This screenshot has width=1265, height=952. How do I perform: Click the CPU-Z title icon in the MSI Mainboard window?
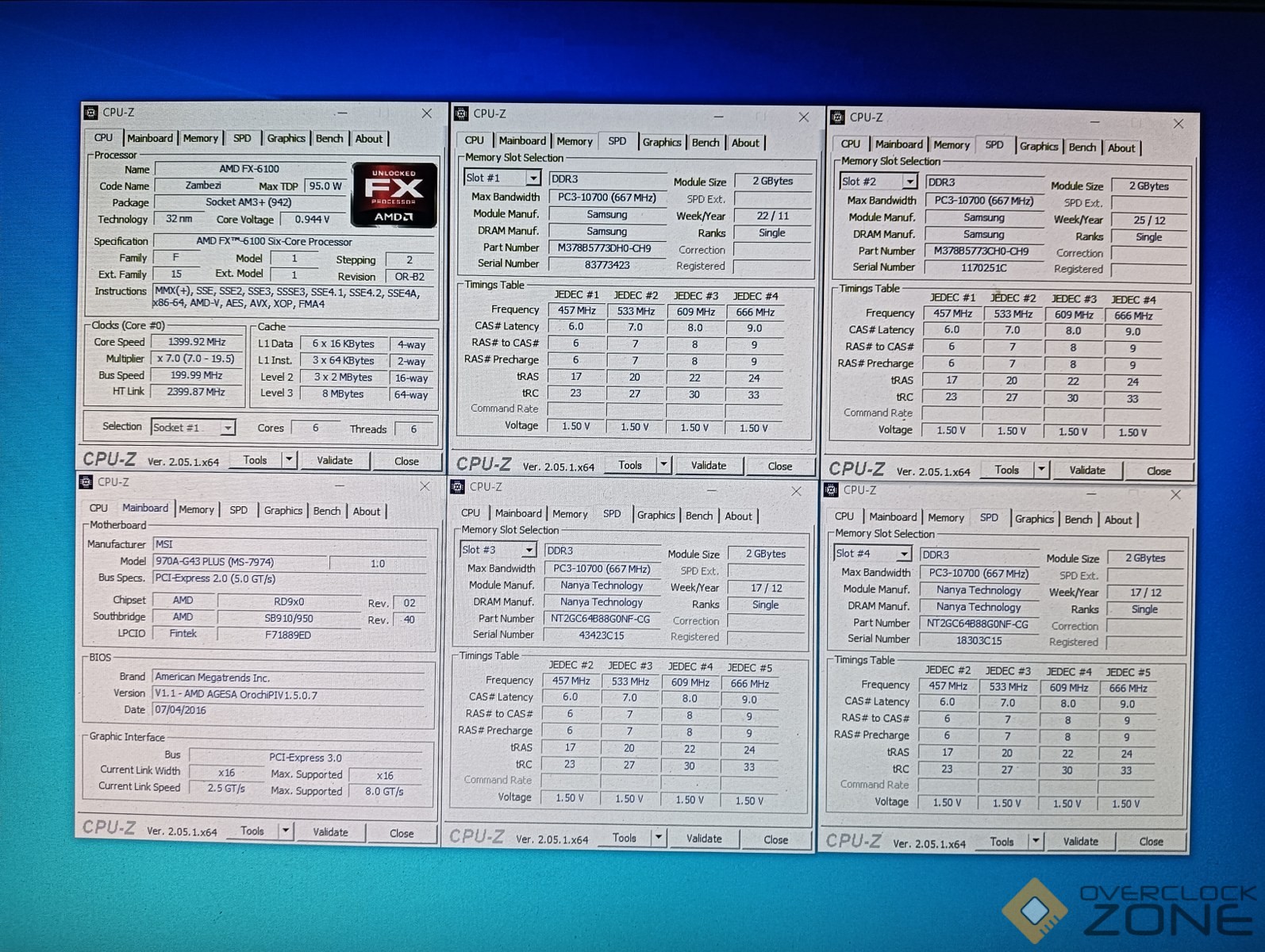click(x=86, y=482)
